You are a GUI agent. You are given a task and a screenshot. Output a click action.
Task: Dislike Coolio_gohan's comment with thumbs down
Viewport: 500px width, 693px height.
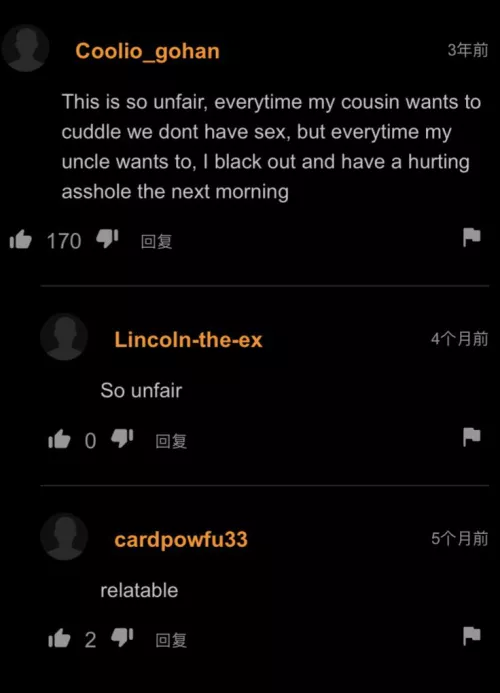click(107, 239)
